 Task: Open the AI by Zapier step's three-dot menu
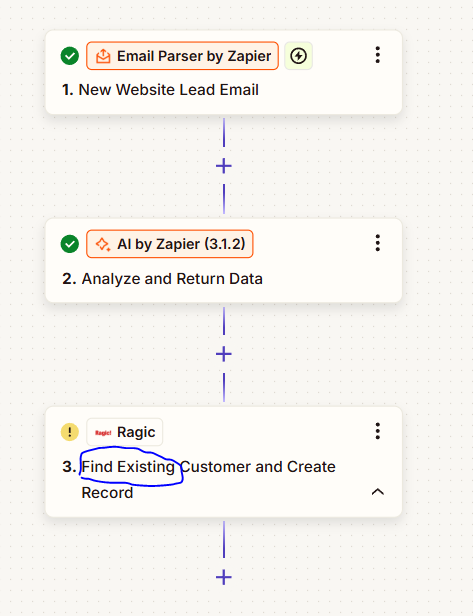click(x=378, y=243)
